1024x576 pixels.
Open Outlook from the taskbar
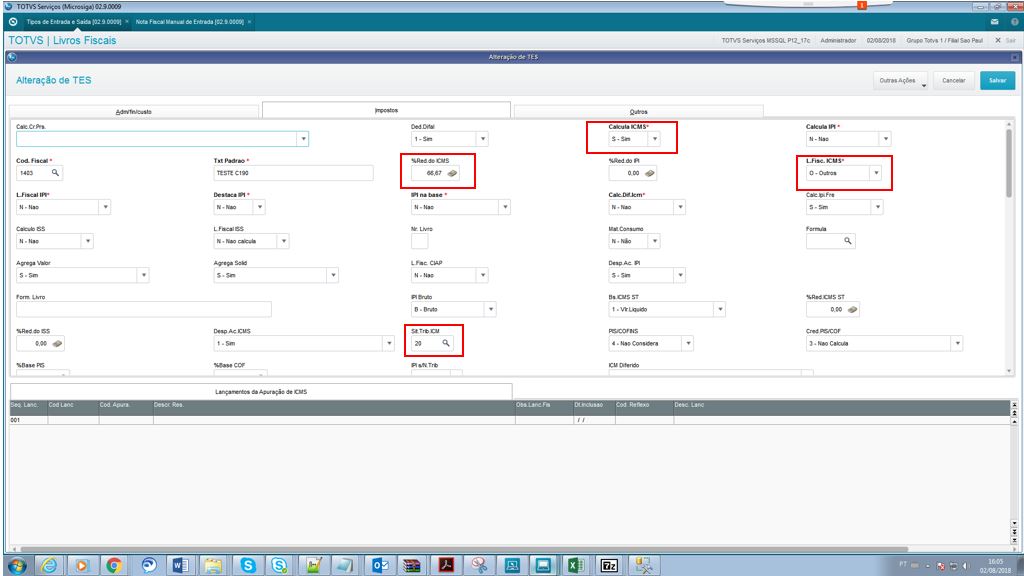379,565
